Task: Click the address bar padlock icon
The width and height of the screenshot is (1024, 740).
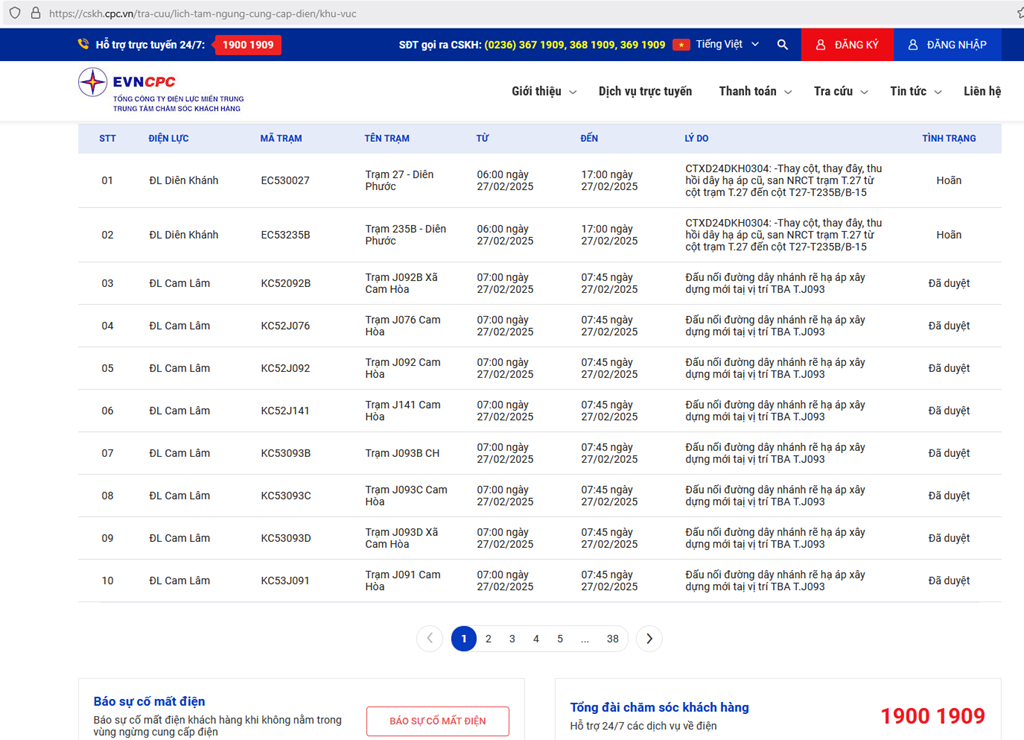Action: [x=35, y=14]
